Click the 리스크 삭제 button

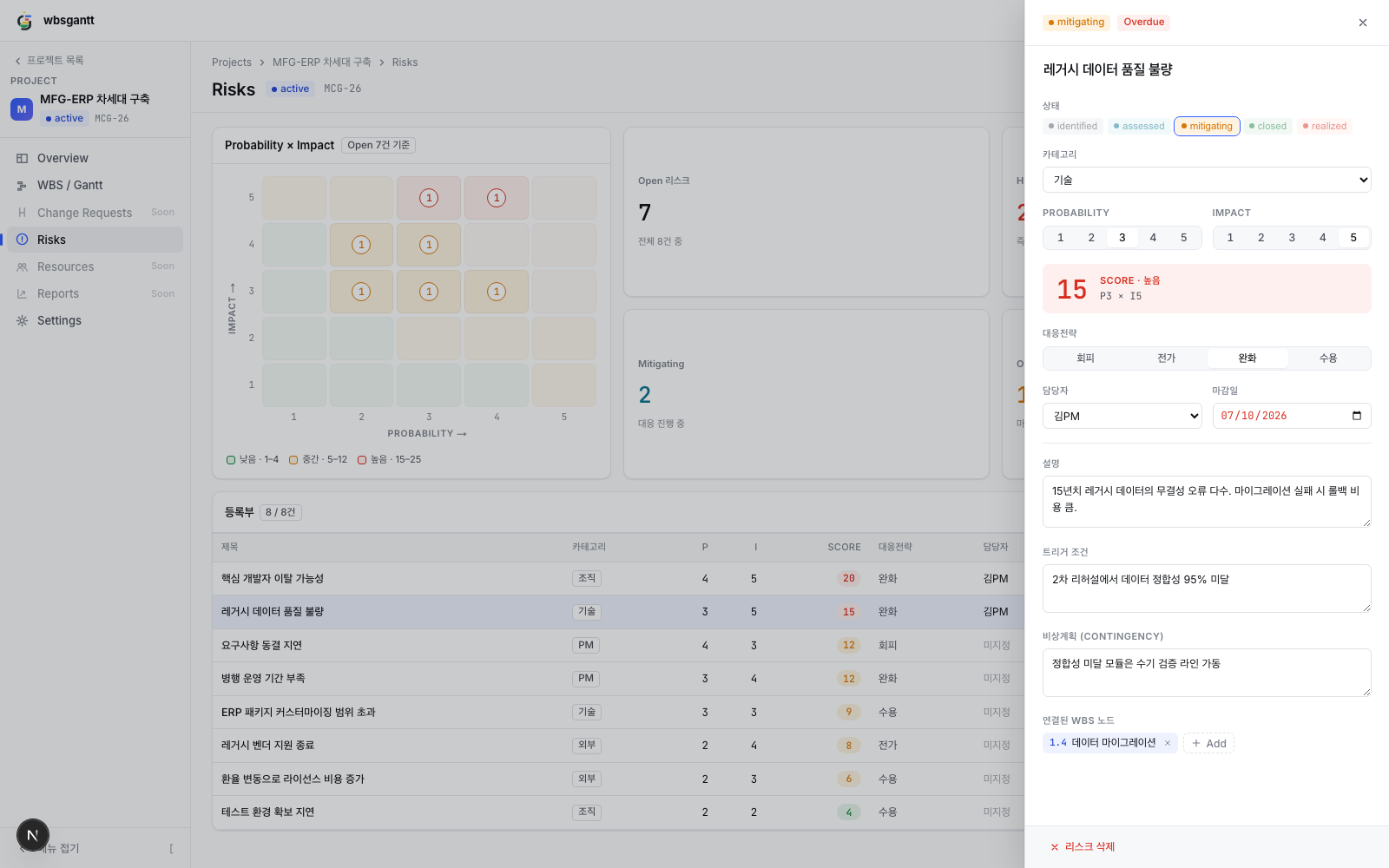coord(1083,847)
